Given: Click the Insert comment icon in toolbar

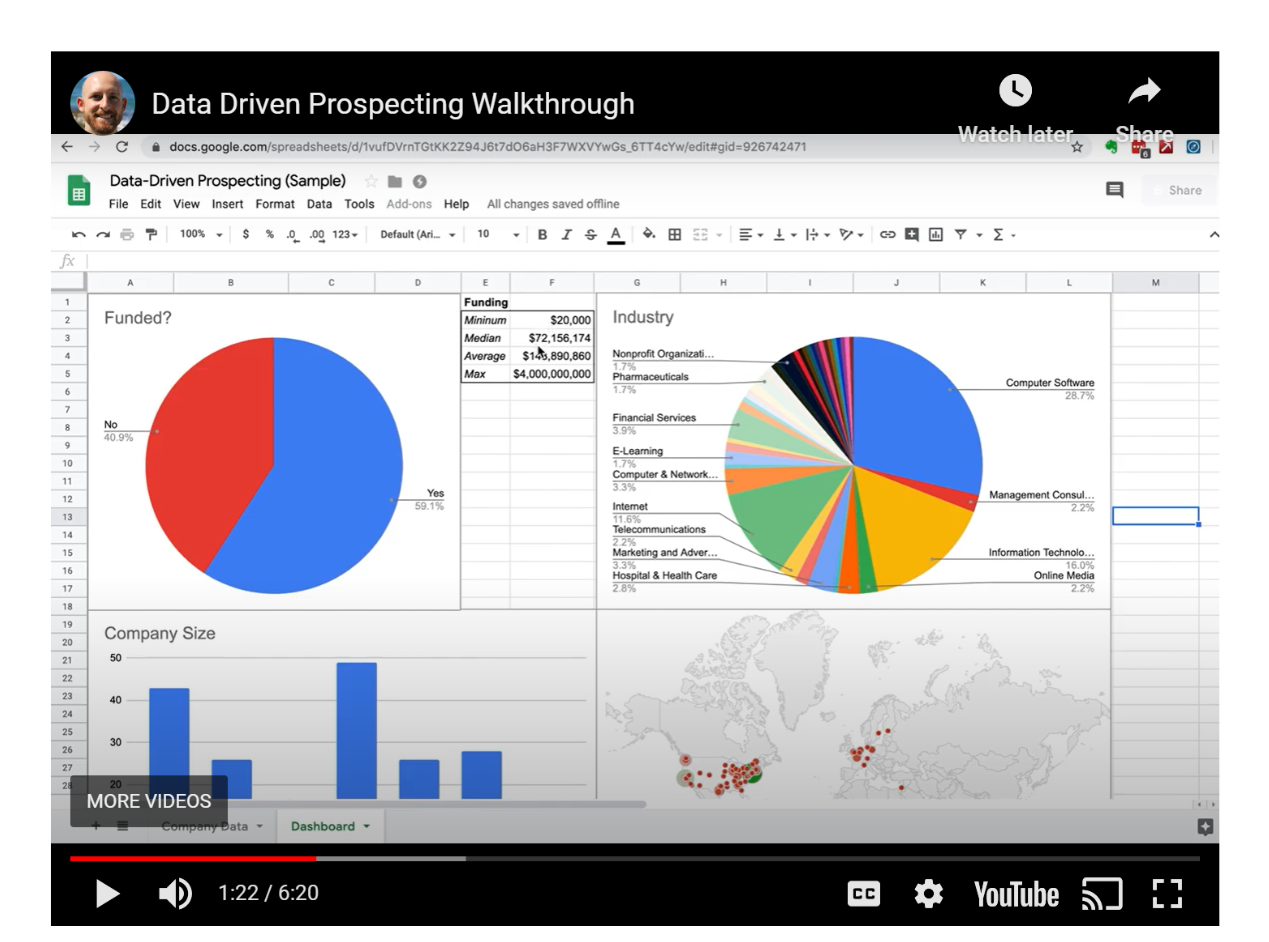Looking at the screenshot, I should (x=912, y=235).
